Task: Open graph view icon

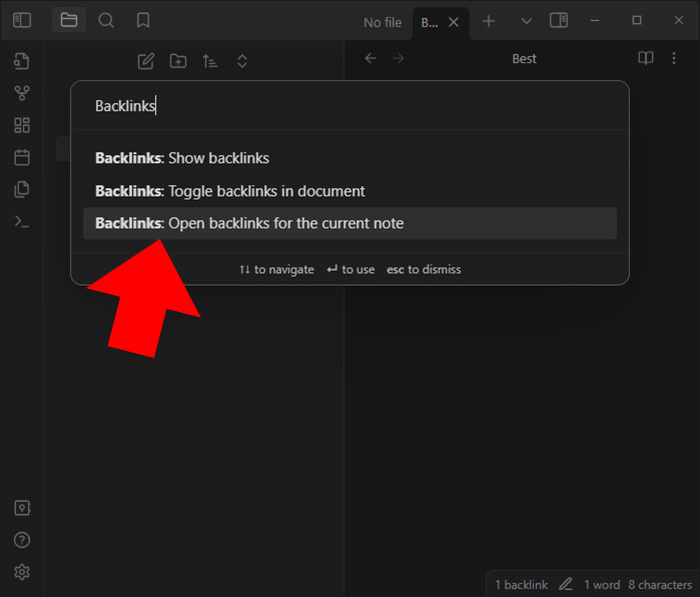Action: (x=22, y=93)
